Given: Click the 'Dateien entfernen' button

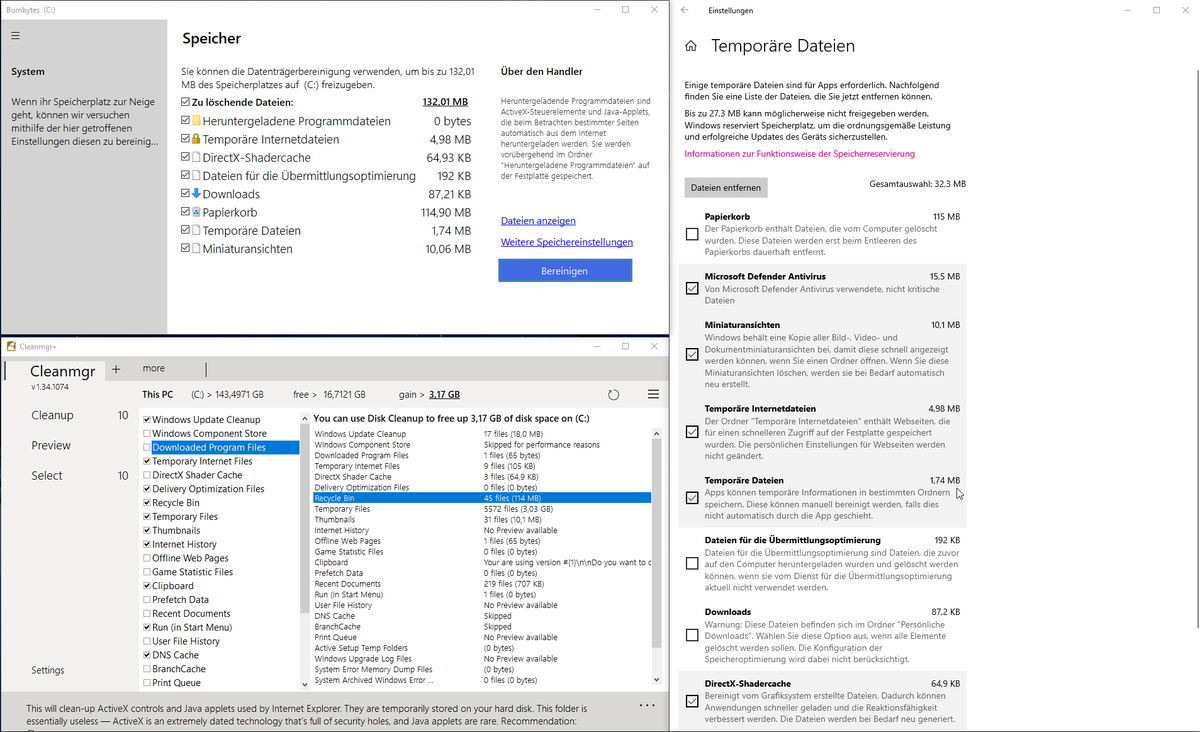Looking at the screenshot, I should coord(727,187).
